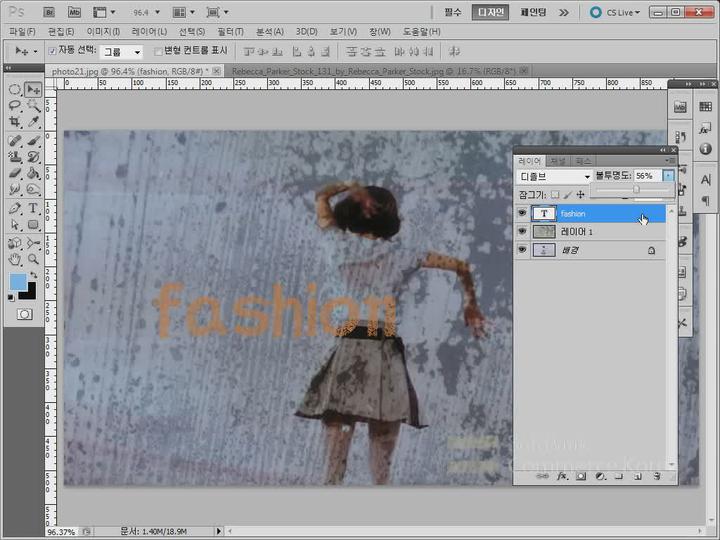Swap foreground and background colors
This screenshot has height=540, width=720.
click(x=34, y=275)
